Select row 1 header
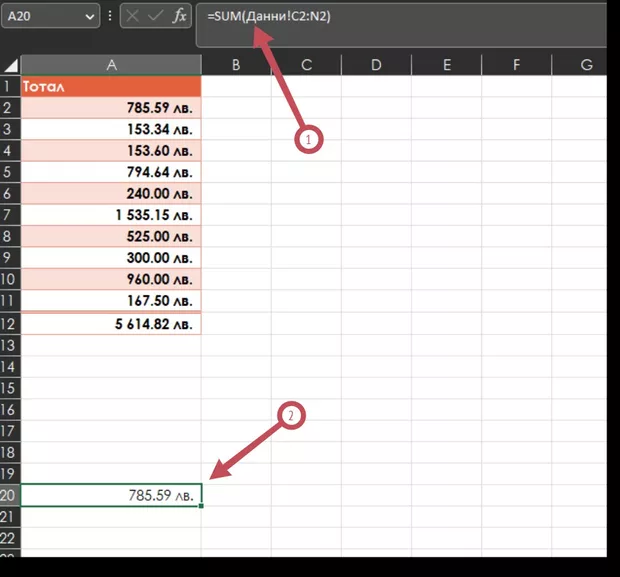620x577 pixels. (10, 86)
